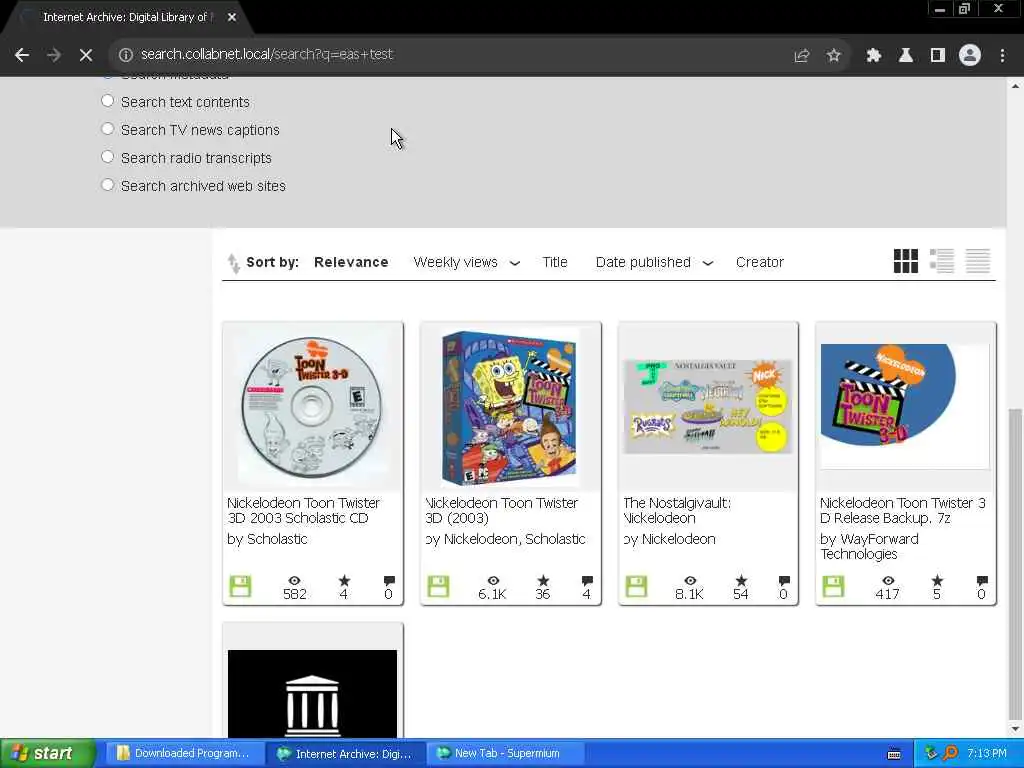
Task: Click software floppy icon on Nostalgivault card
Action: (636, 586)
